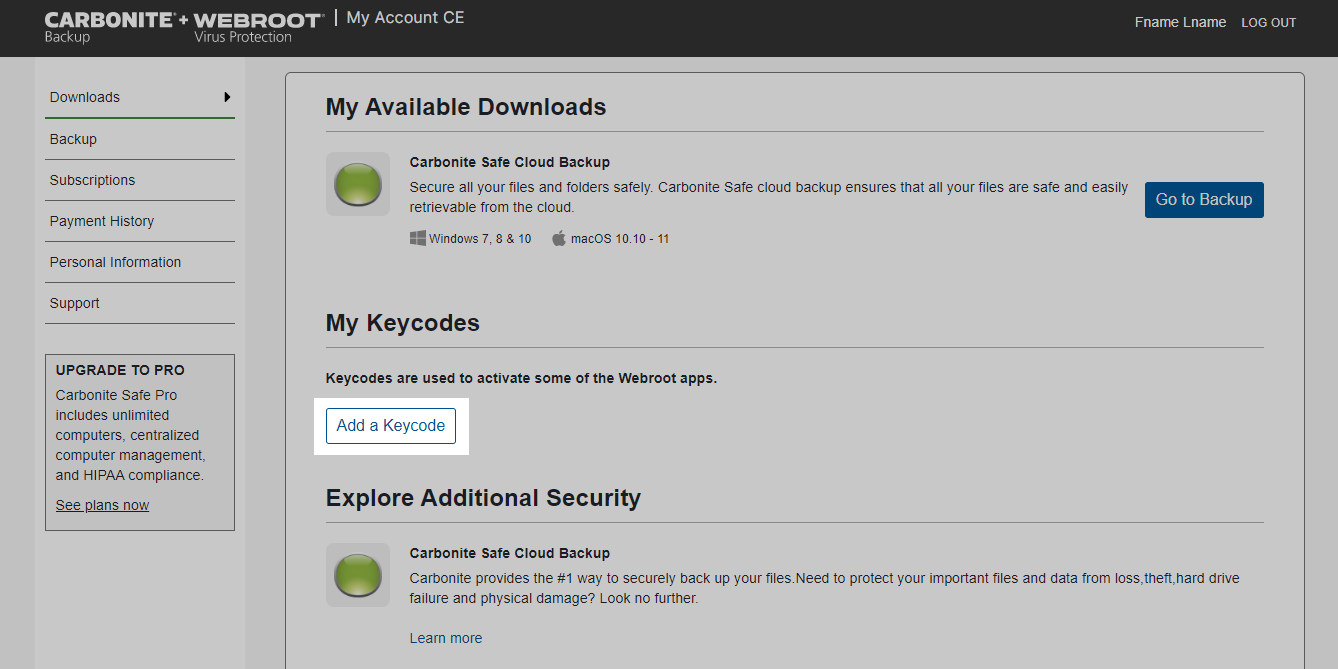Viewport: 1338px width, 669px height.
Task: Click the green orb icon under Explore Additional Security
Action: pyautogui.click(x=357, y=575)
